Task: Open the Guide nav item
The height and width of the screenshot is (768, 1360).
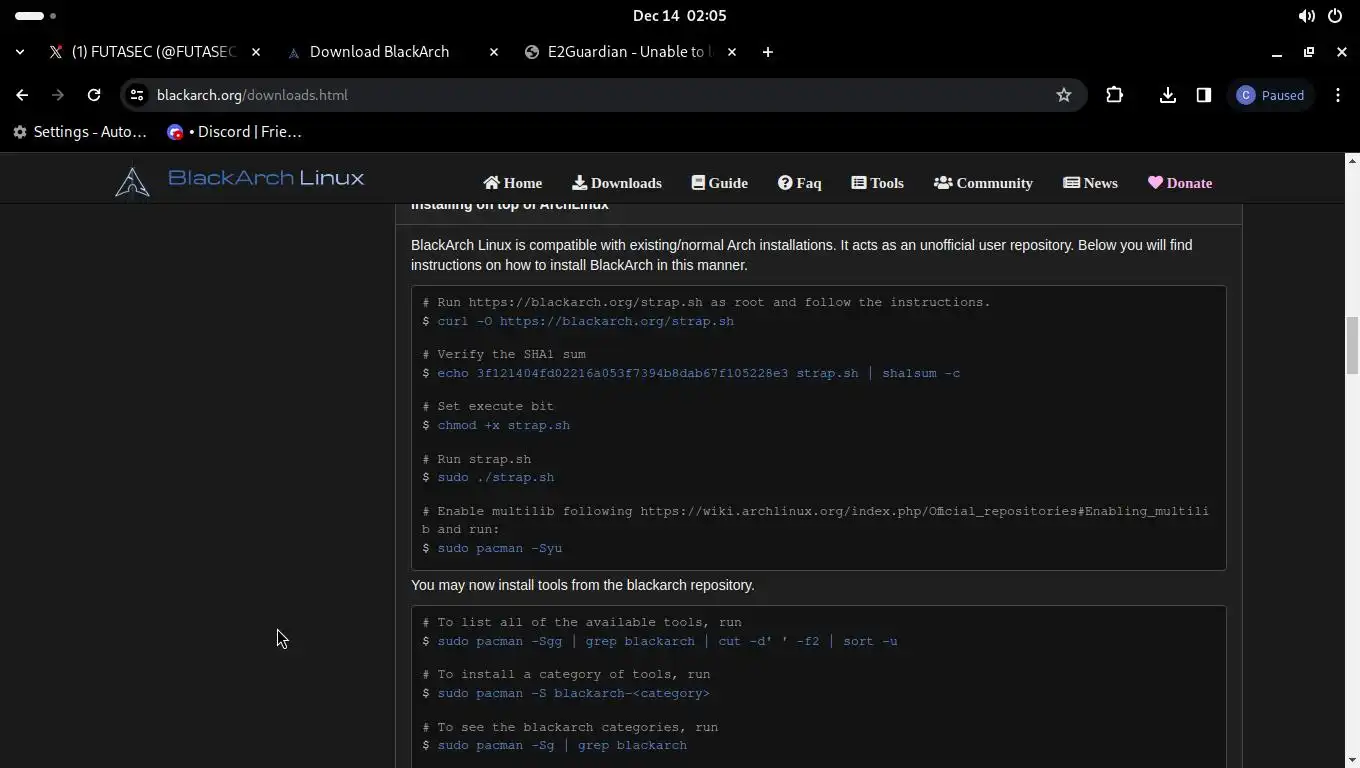Action: [720, 183]
